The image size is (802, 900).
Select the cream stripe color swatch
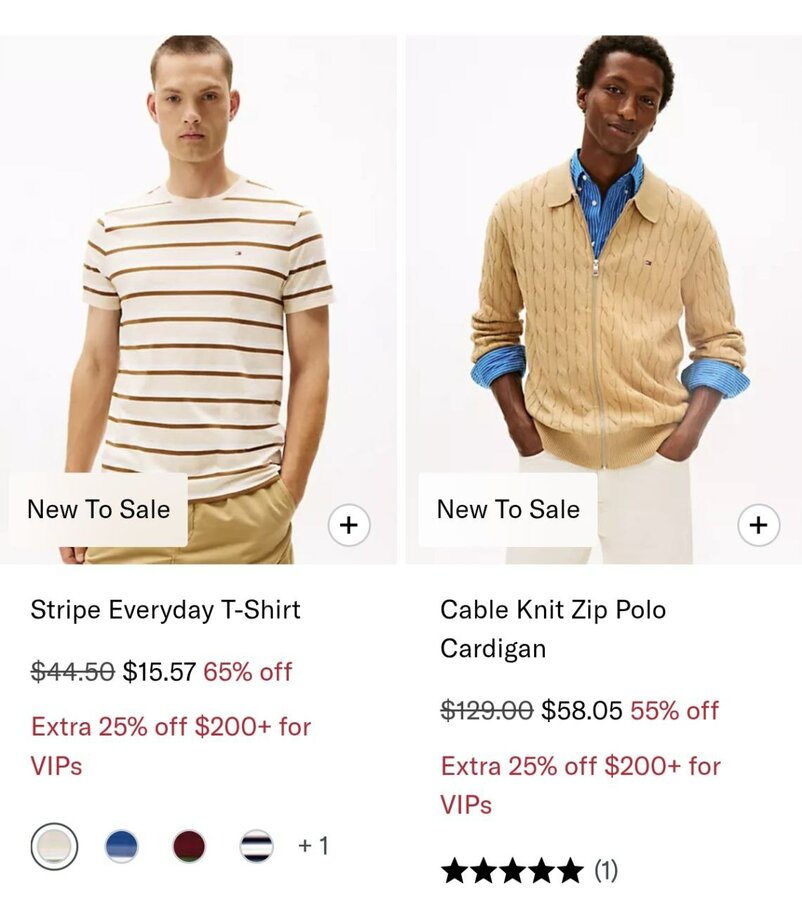[54, 847]
